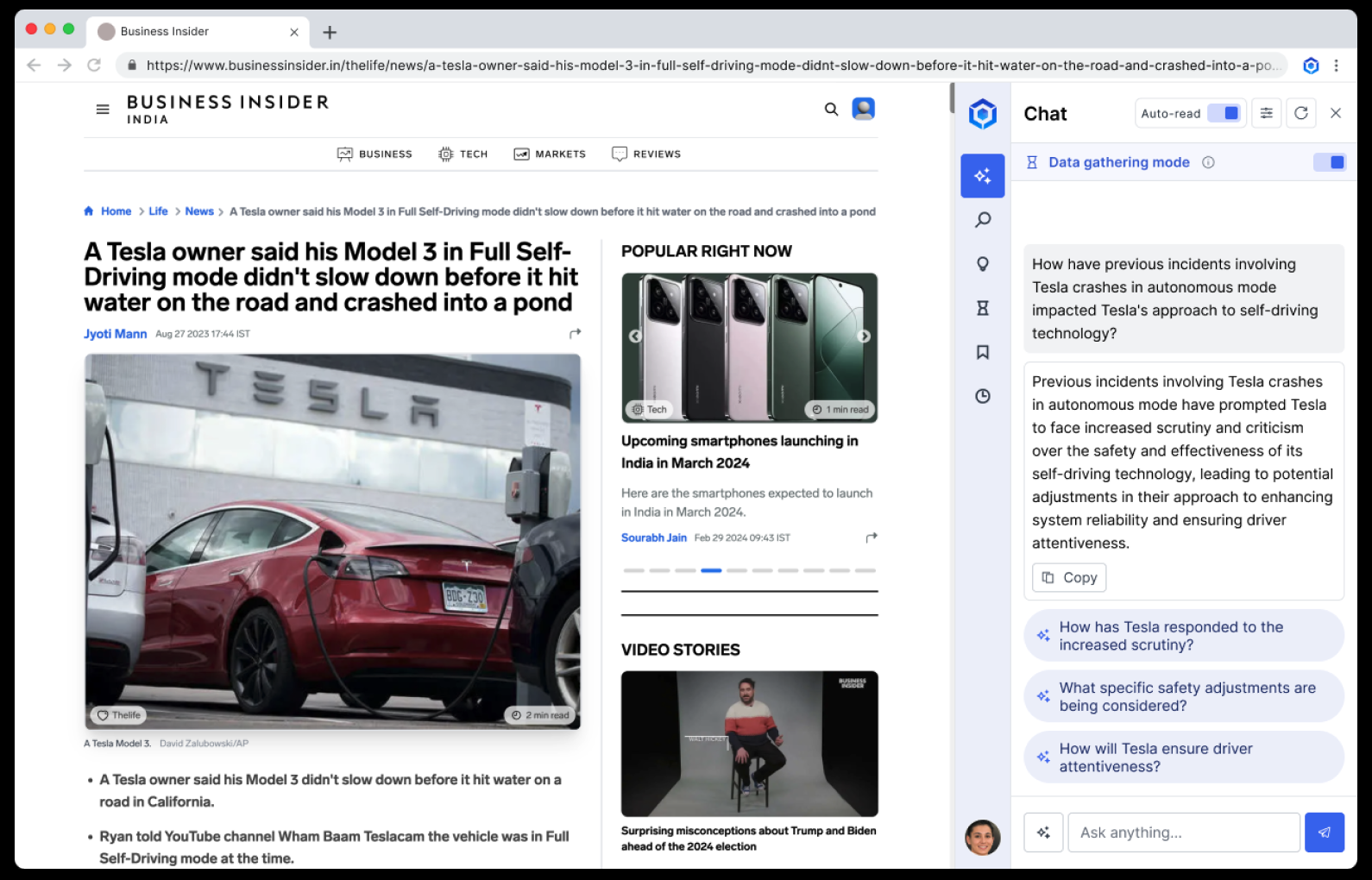Reload the browser page
This screenshot has width=1372, height=880.
[94, 66]
